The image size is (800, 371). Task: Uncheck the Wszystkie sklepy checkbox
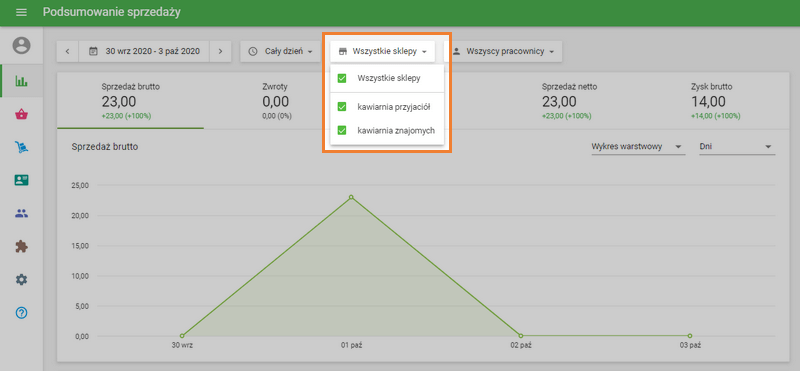(x=342, y=79)
